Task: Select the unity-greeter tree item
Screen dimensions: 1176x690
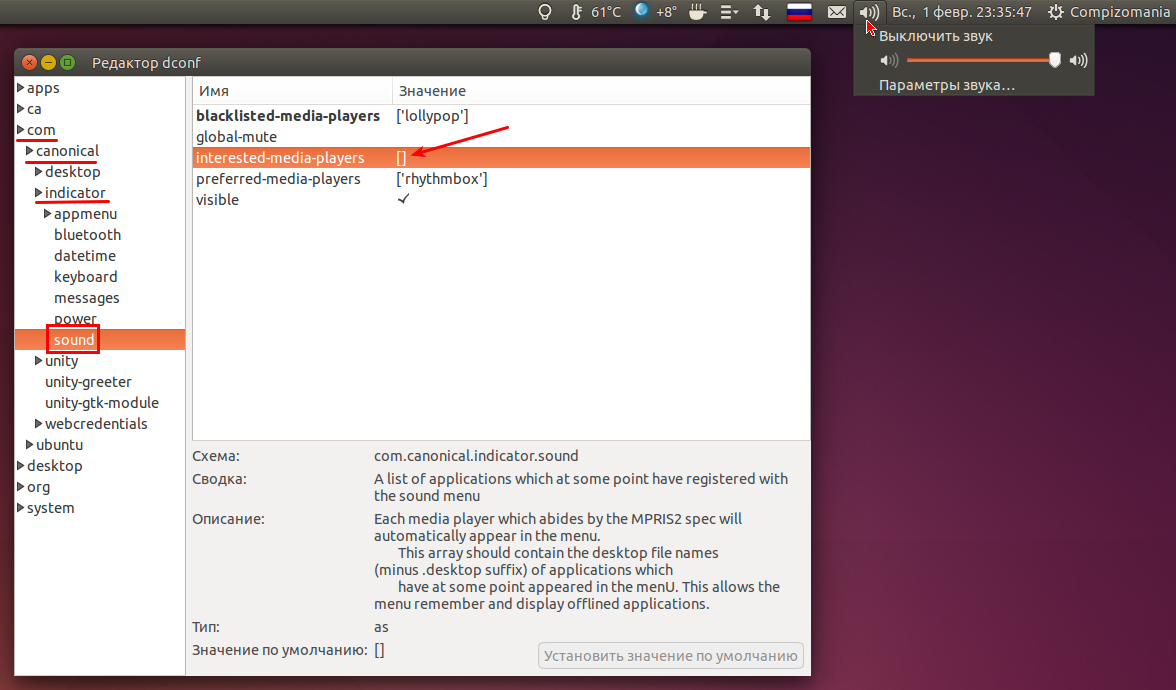Action: pyautogui.click(x=88, y=382)
